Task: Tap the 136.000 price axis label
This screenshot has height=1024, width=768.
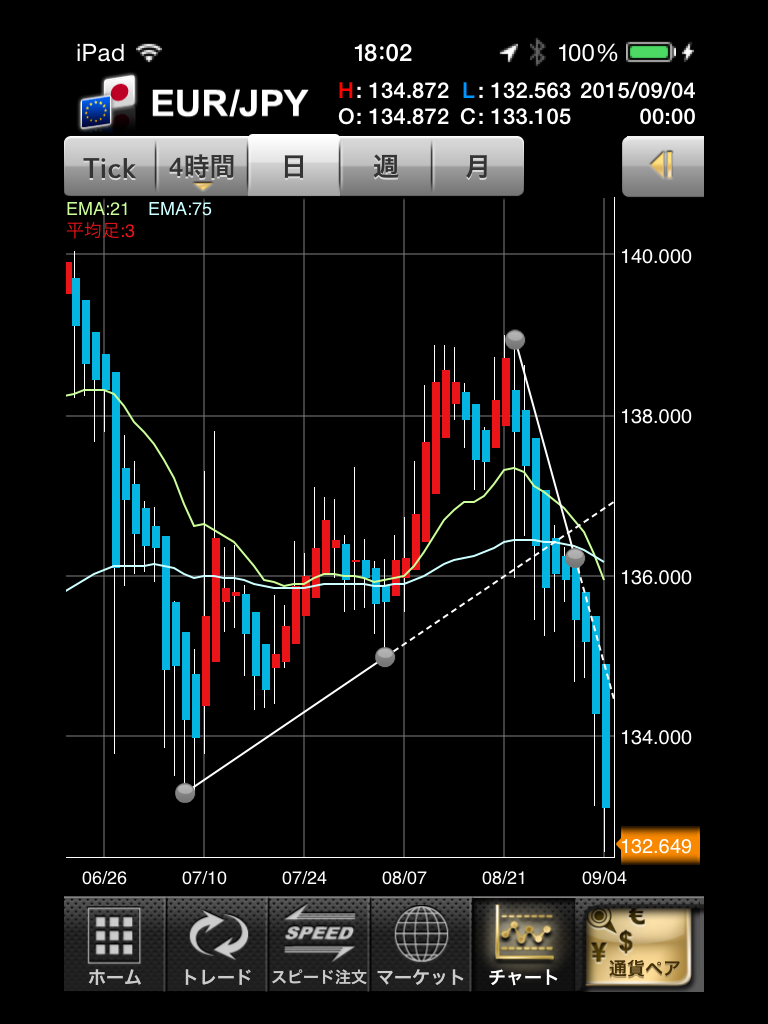Action: click(656, 577)
